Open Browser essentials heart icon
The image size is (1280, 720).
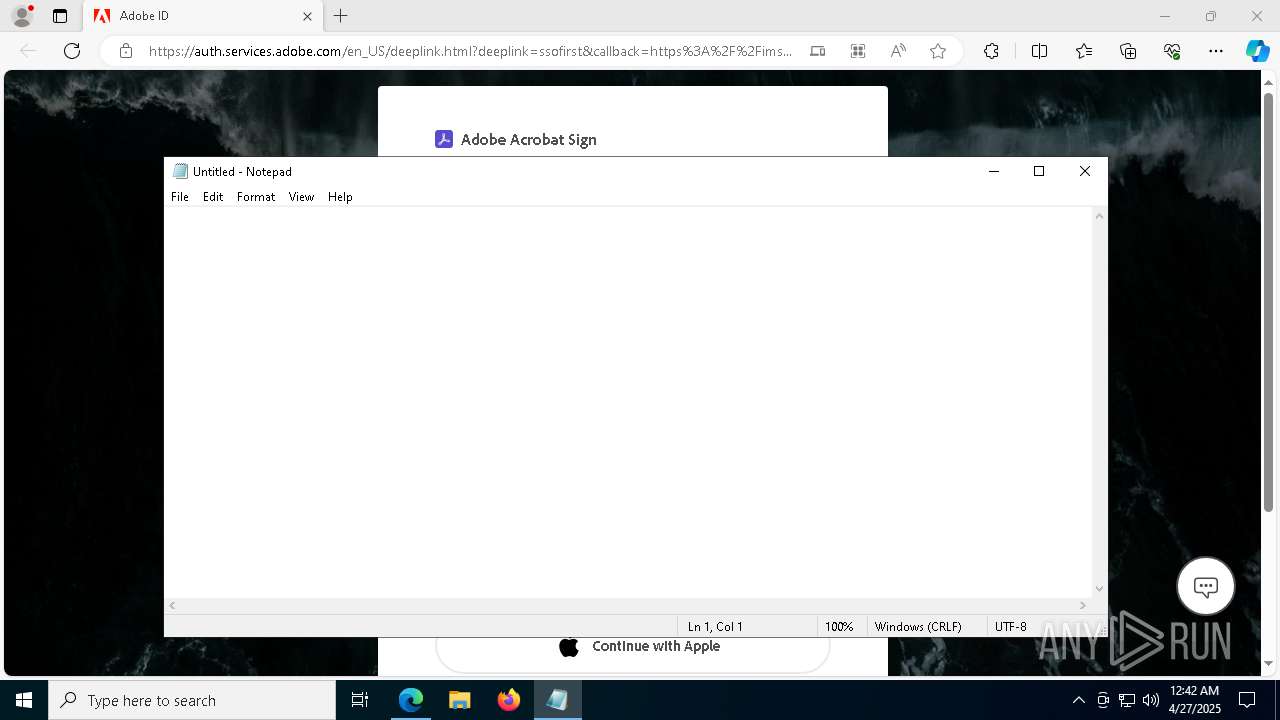[1172, 51]
